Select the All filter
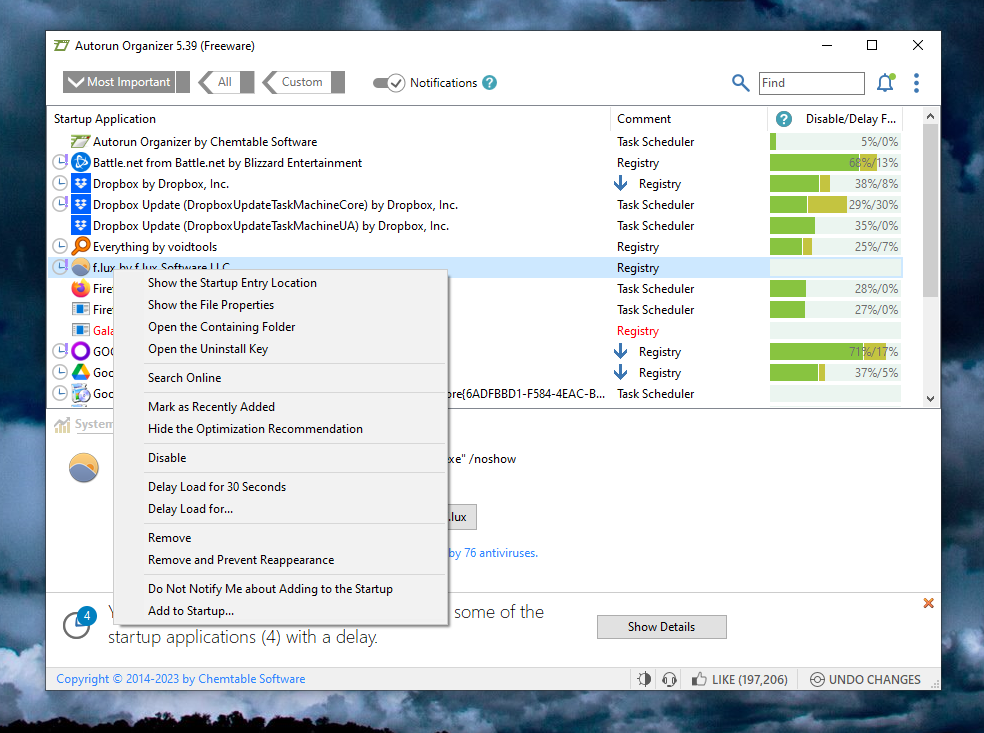984x733 pixels. pos(226,82)
